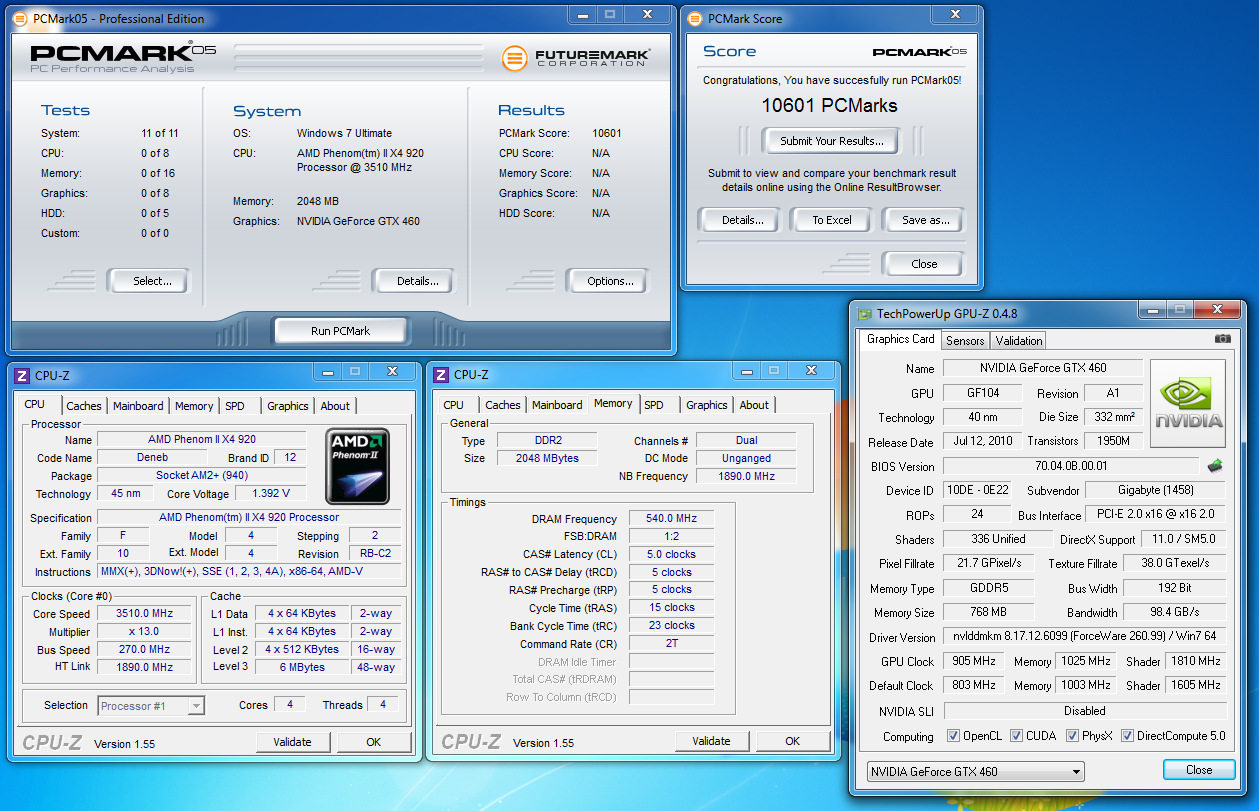
Task: Click the GPU-Z title bar icon
Action: 864,313
